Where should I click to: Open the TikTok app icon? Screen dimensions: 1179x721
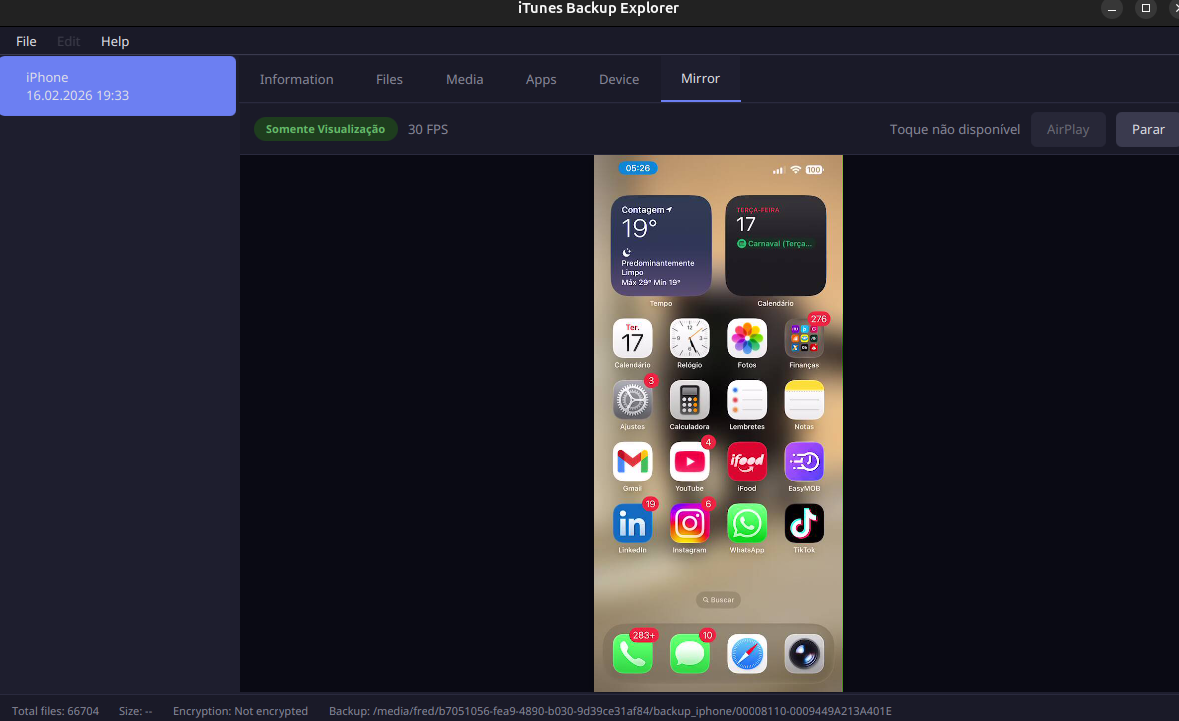click(x=804, y=523)
